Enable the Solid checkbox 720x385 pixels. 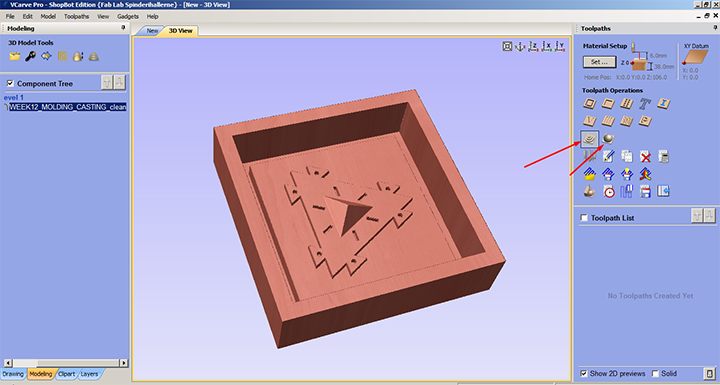pyautogui.click(x=656, y=374)
